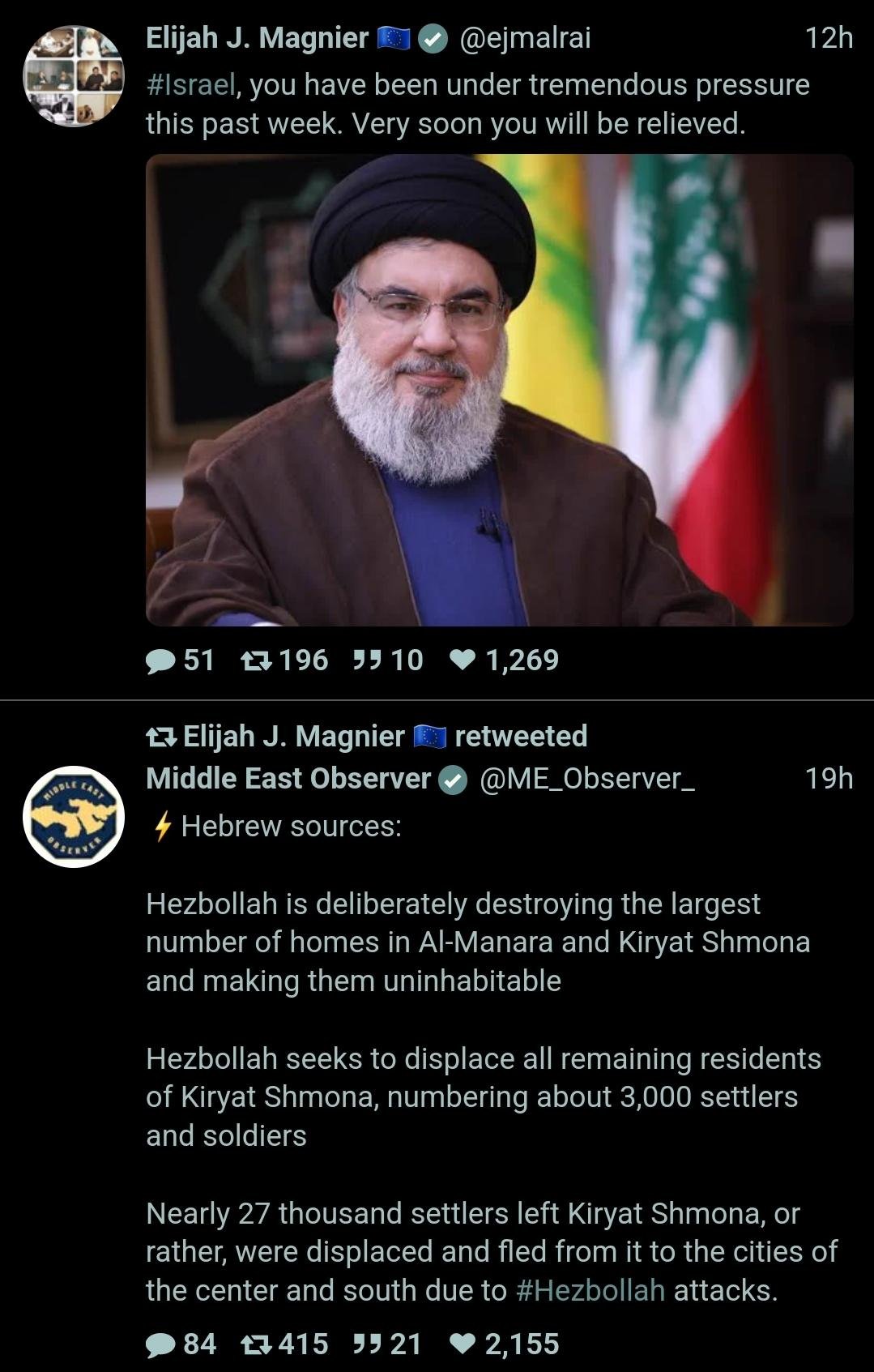The width and height of the screenshot is (874, 1372).
Task: Click the @ME_Observer_ handle
Action: pos(587,779)
